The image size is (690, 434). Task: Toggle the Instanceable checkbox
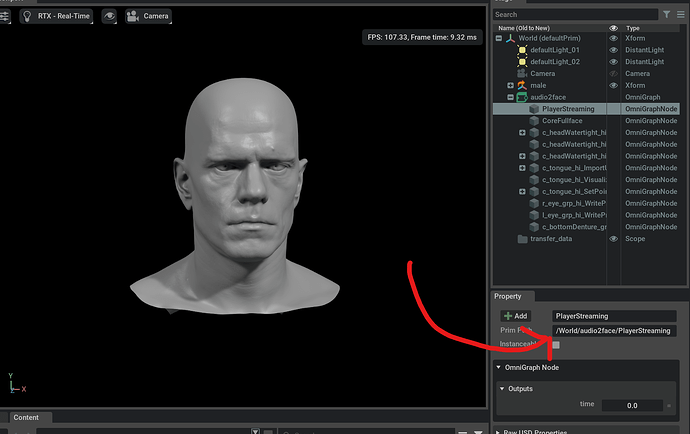coord(556,345)
